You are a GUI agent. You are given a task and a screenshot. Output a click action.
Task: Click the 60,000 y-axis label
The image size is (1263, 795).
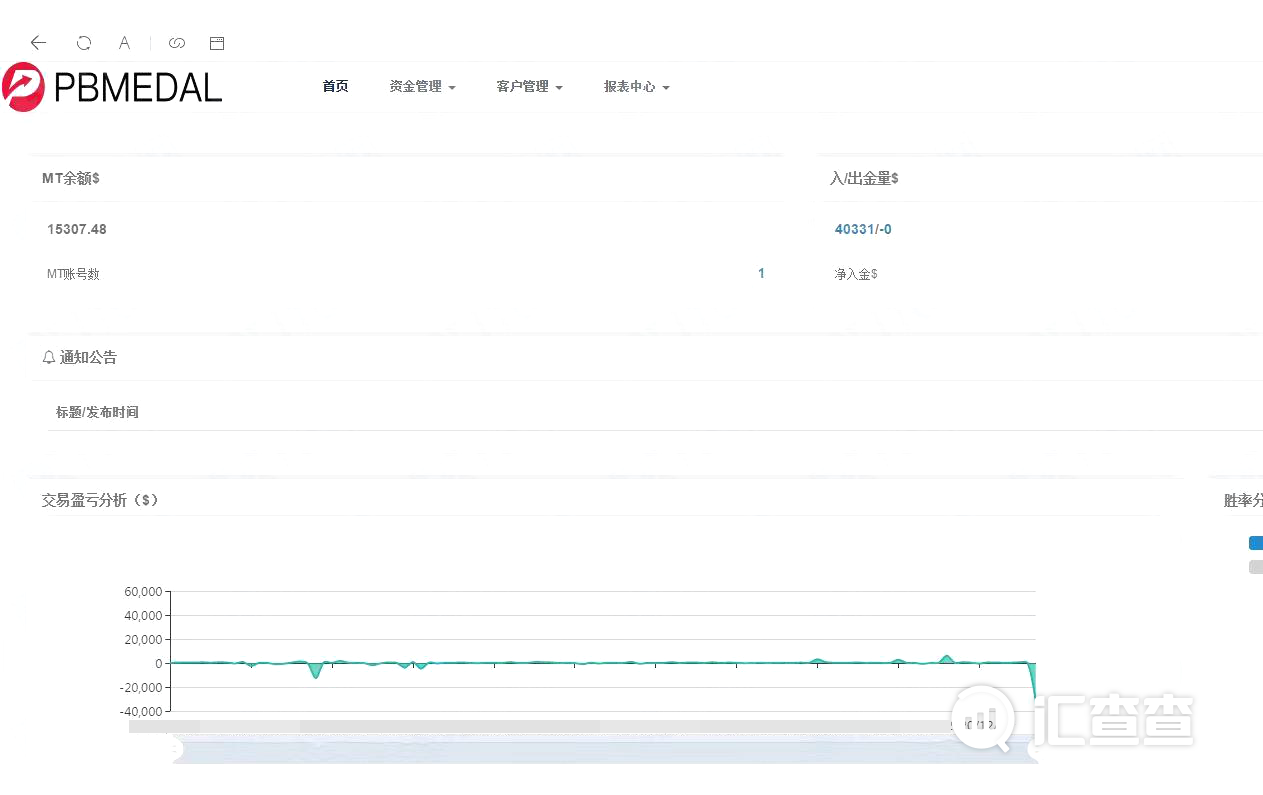[x=143, y=592]
